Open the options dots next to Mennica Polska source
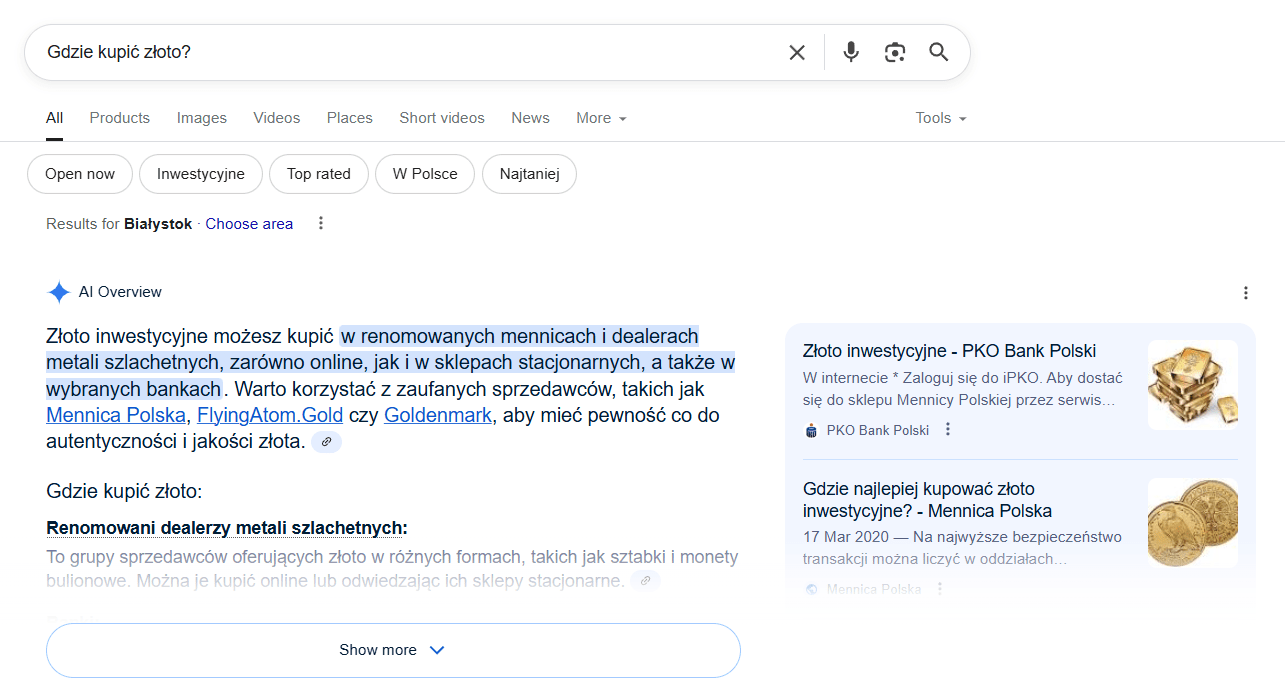 pyautogui.click(x=939, y=589)
